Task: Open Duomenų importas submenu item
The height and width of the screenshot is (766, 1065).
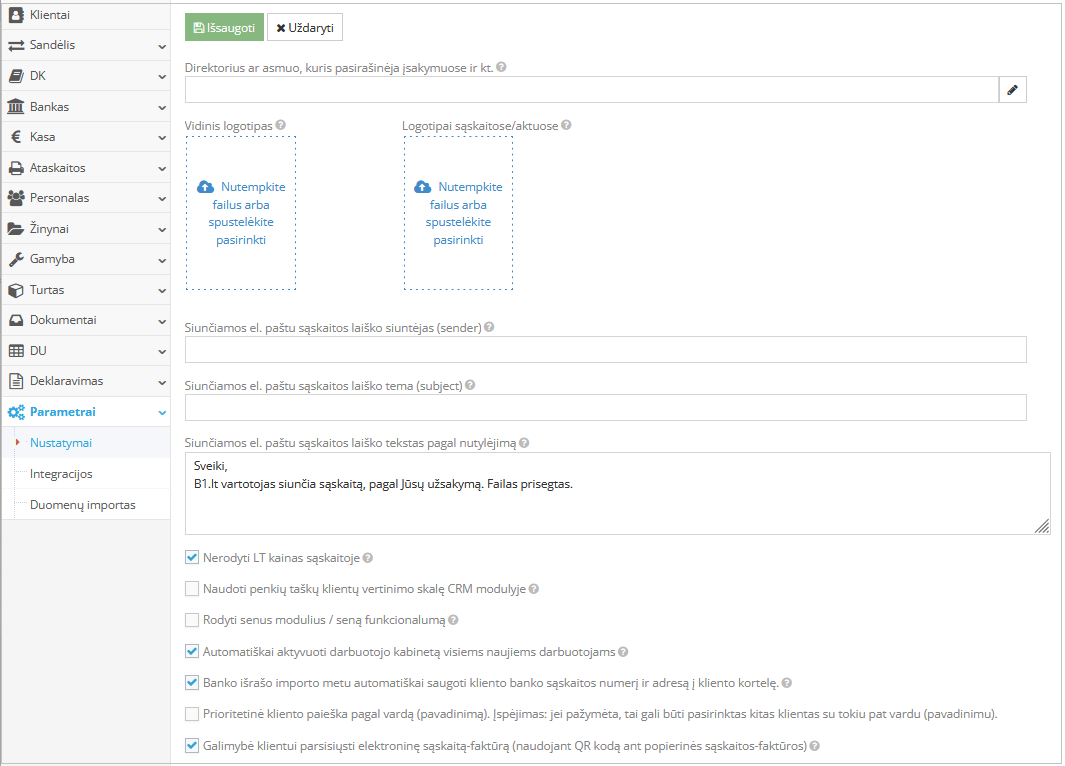Action: [x=82, y=505]
